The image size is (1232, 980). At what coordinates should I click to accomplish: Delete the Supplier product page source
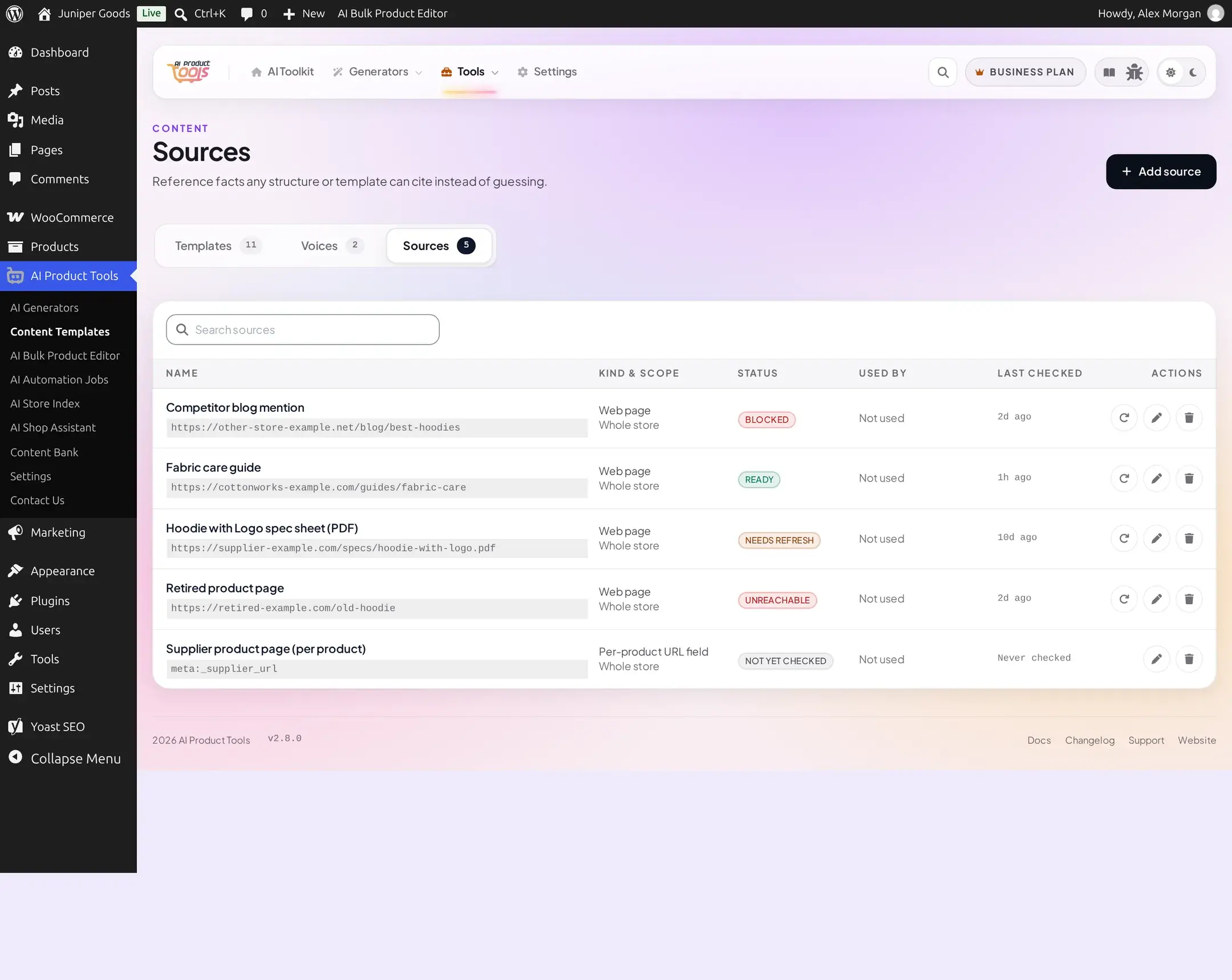(x=1189, y=659)
